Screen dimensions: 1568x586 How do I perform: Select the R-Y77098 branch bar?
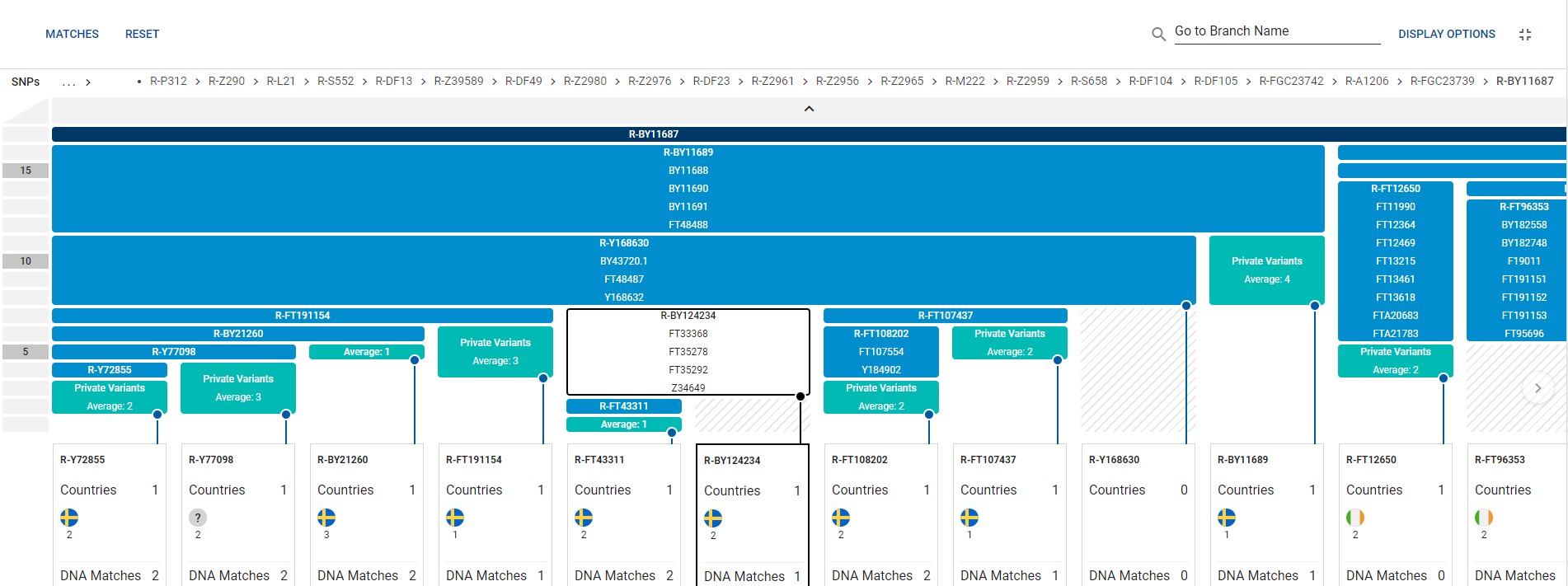tap(174, 352)
